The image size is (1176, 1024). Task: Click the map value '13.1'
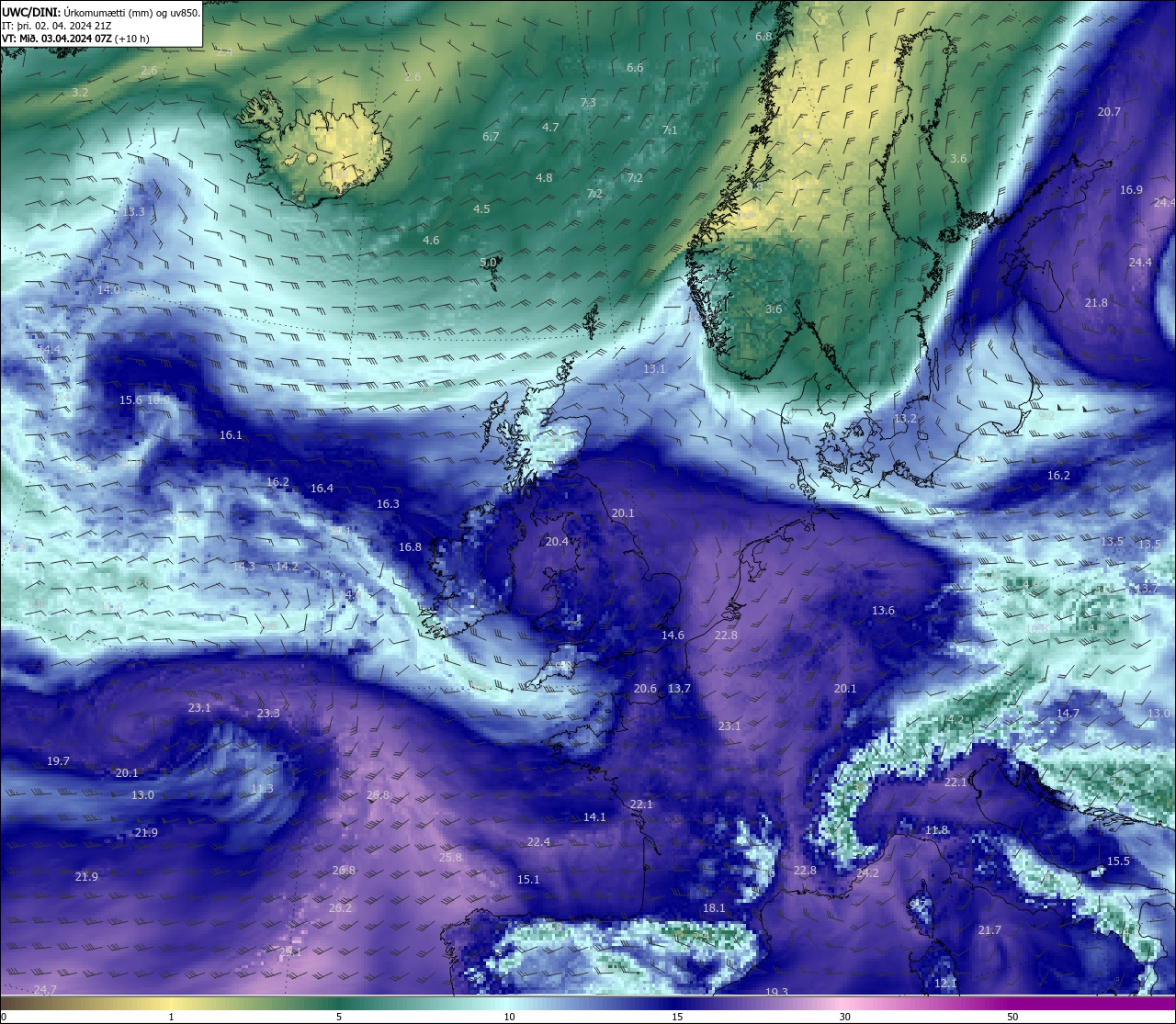point(654,369)
